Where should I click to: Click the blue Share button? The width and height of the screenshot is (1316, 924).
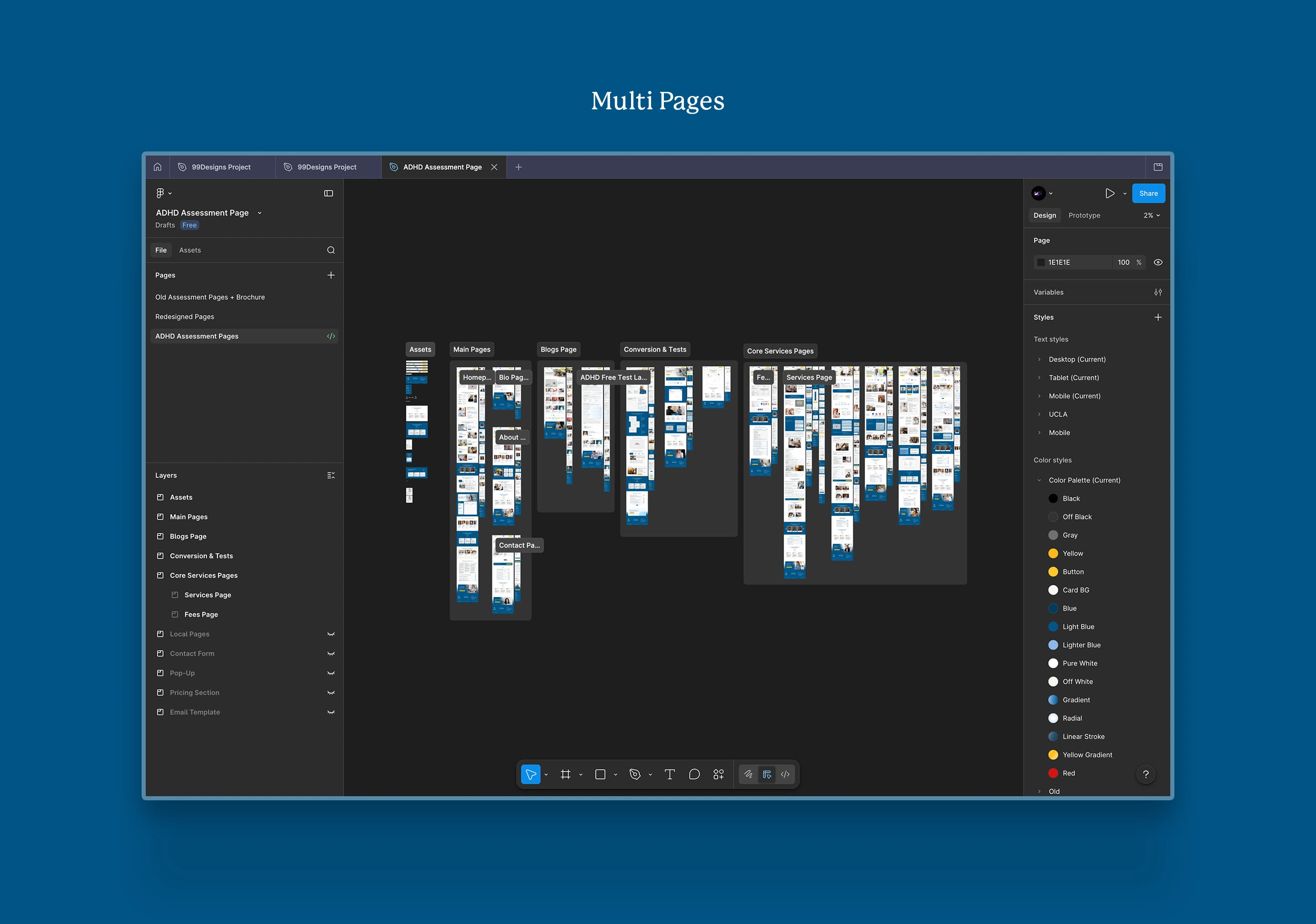[x=1148, y=194]
